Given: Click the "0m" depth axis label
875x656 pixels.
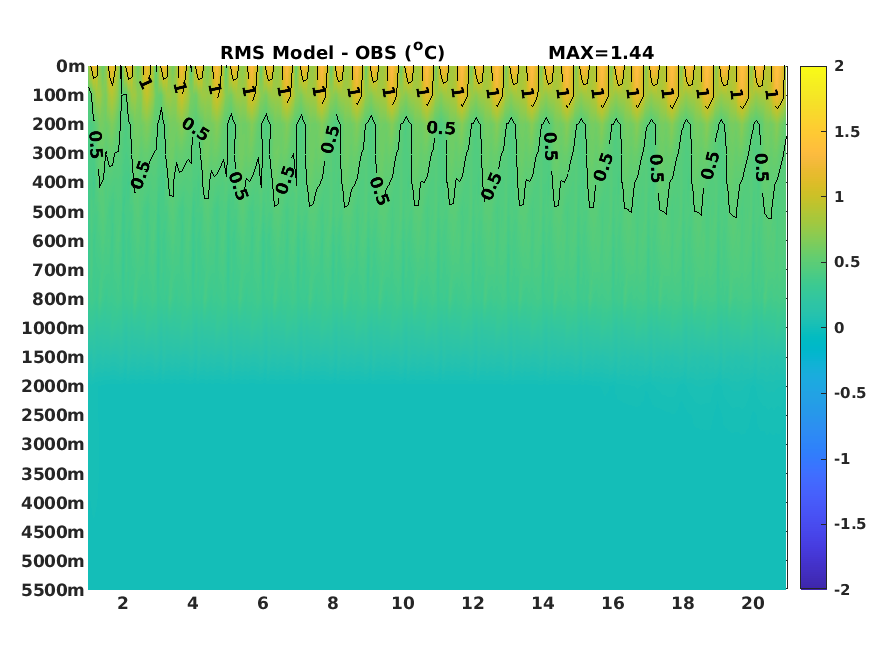Looking at the screenshot, I should point(70,66).
